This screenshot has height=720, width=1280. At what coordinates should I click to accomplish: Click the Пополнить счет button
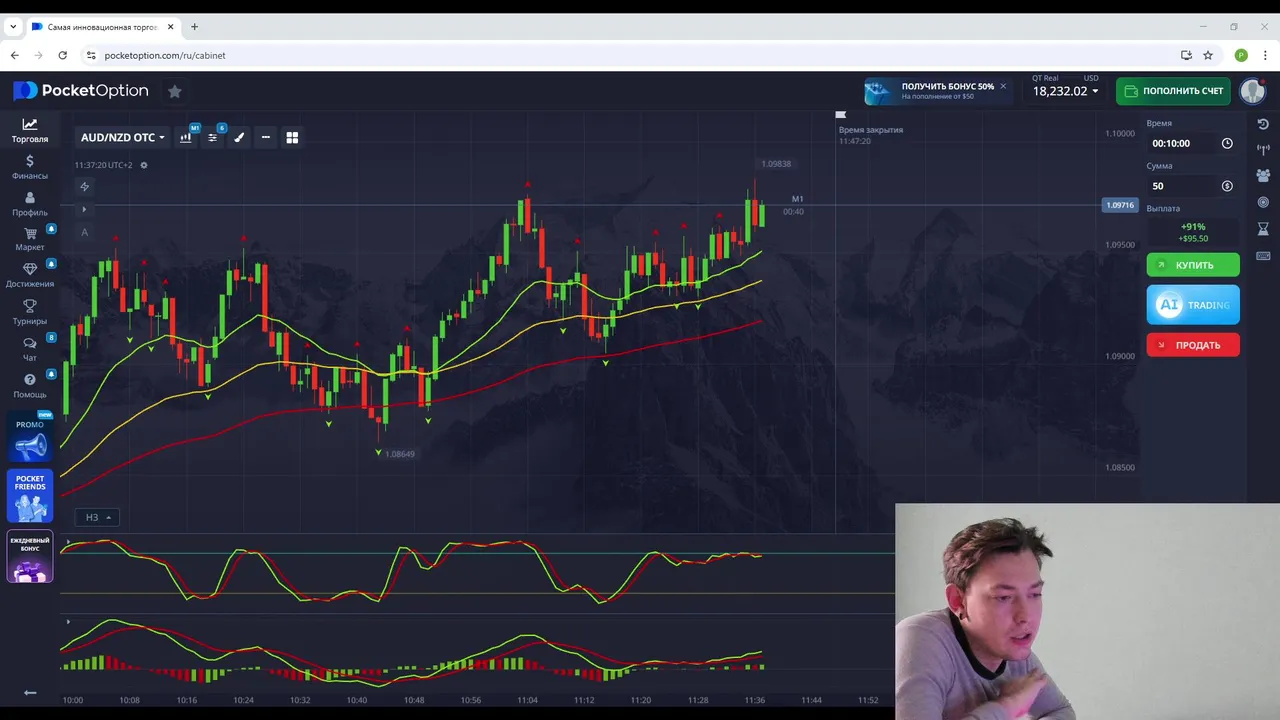tap(1173, 91)
